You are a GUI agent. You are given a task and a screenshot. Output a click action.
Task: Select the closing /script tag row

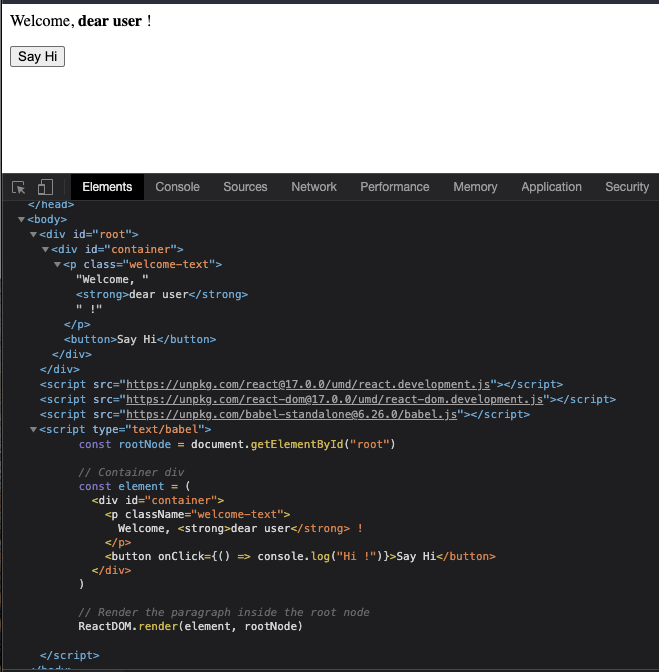(69, 655)
